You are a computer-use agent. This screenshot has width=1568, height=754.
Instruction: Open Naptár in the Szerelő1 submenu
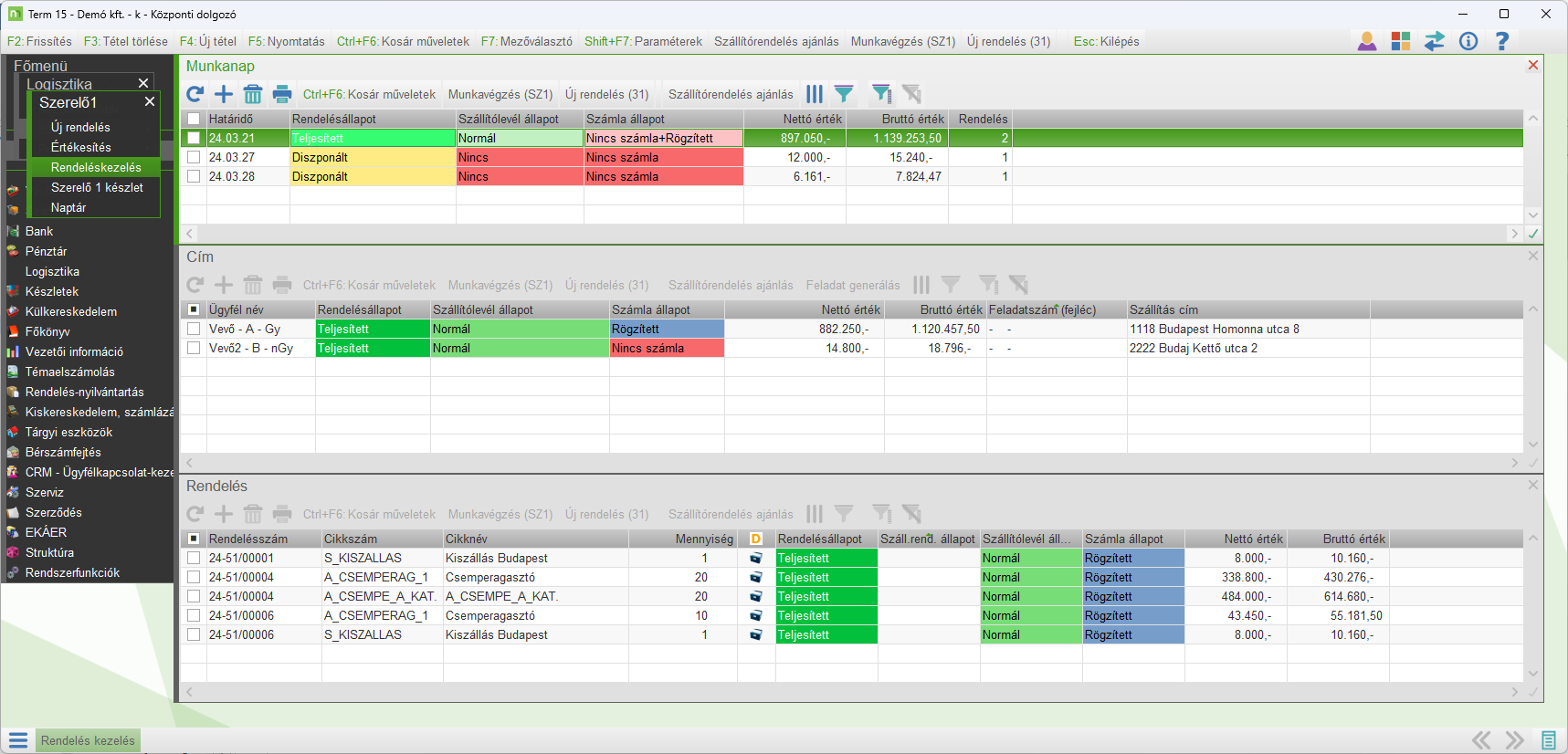68,207
